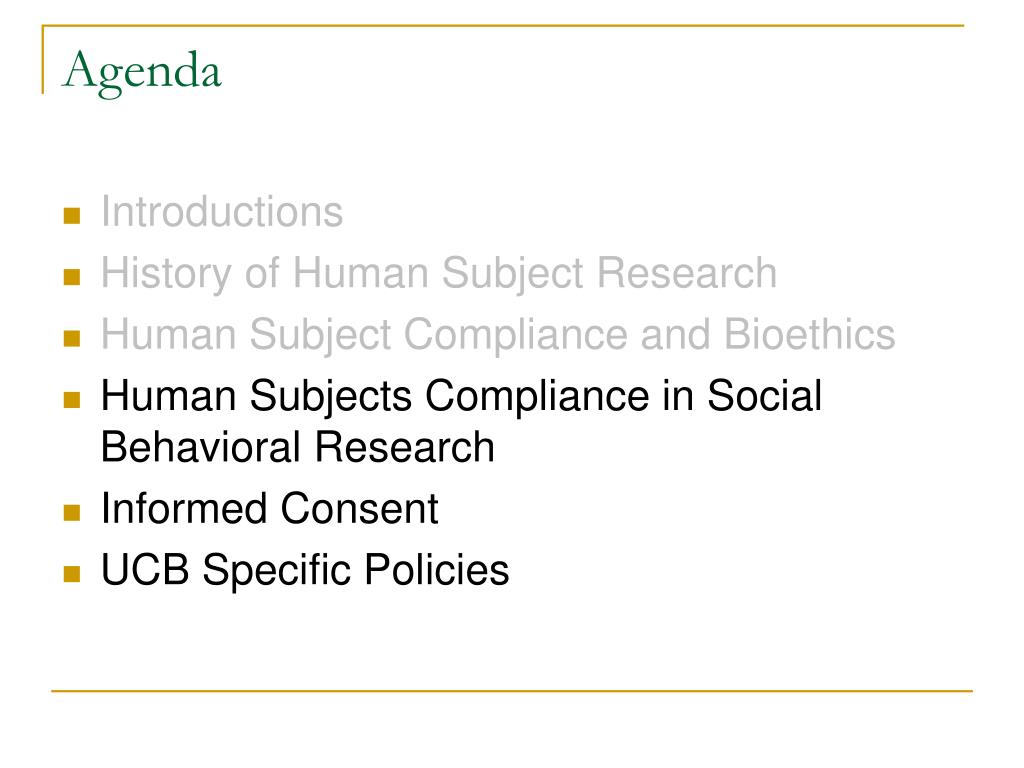This screenshot has height=768, width=1024.
Task: Click History of Human Subject Research text
Action: [x=439, y=273]
